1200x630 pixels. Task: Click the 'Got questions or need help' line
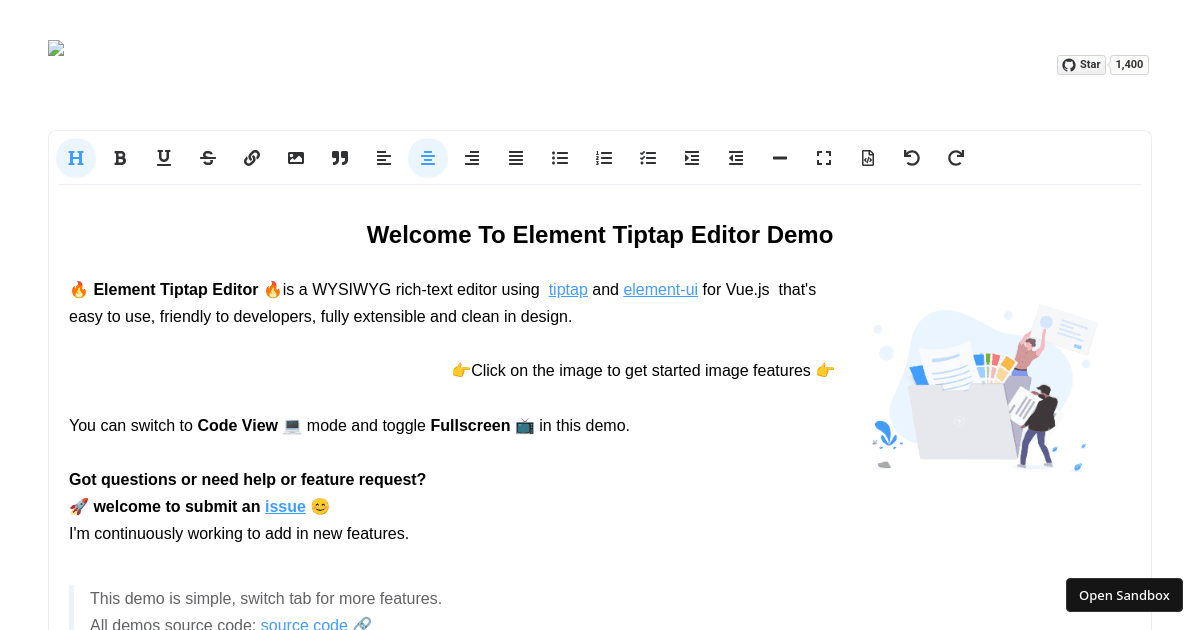coord(247,480)
